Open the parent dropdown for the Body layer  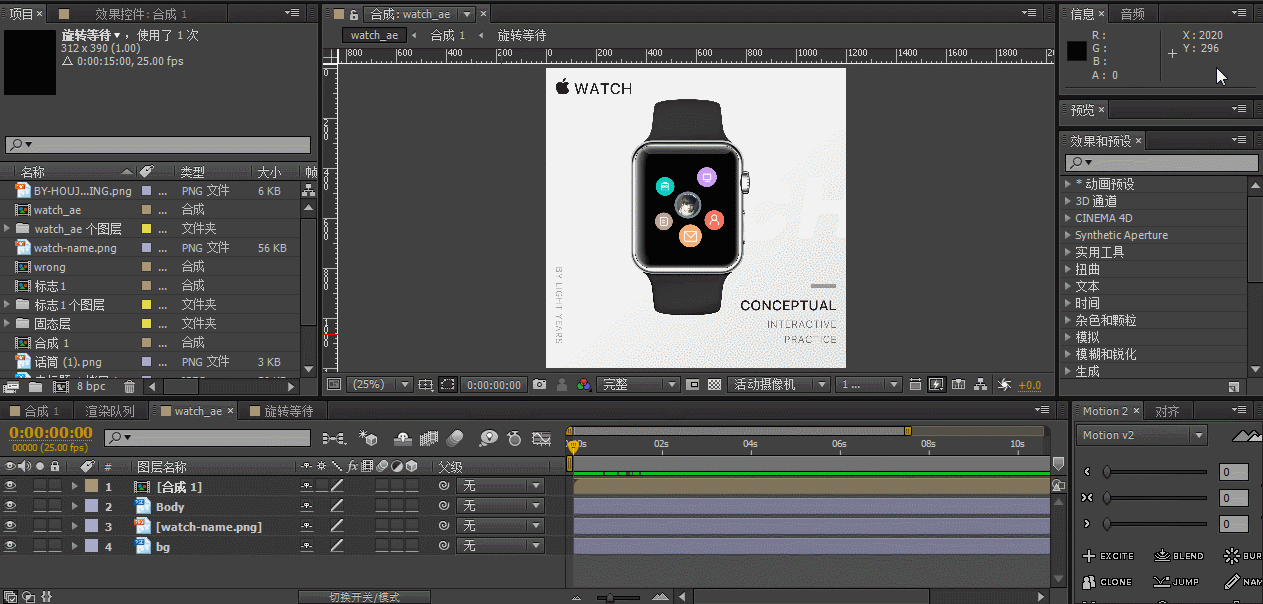500,506
